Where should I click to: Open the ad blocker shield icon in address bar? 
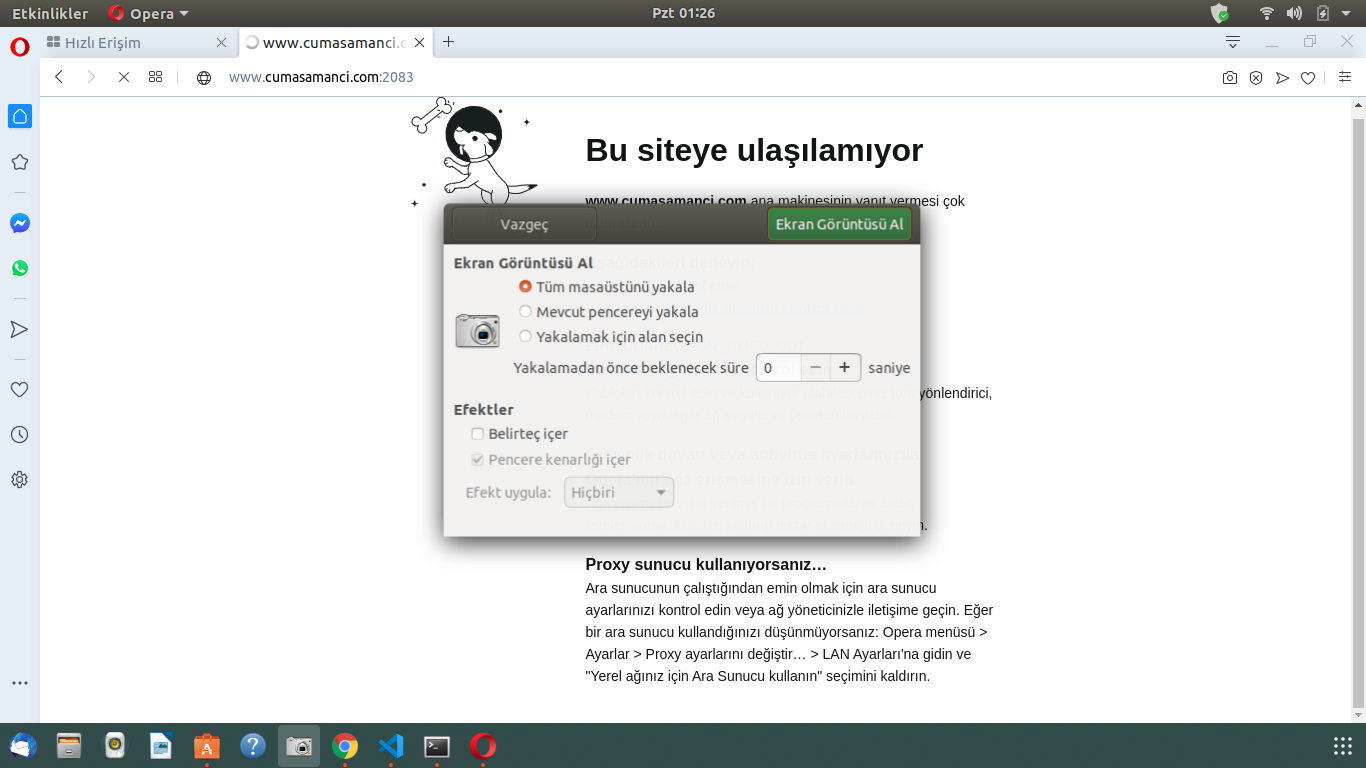point(1256,78)
